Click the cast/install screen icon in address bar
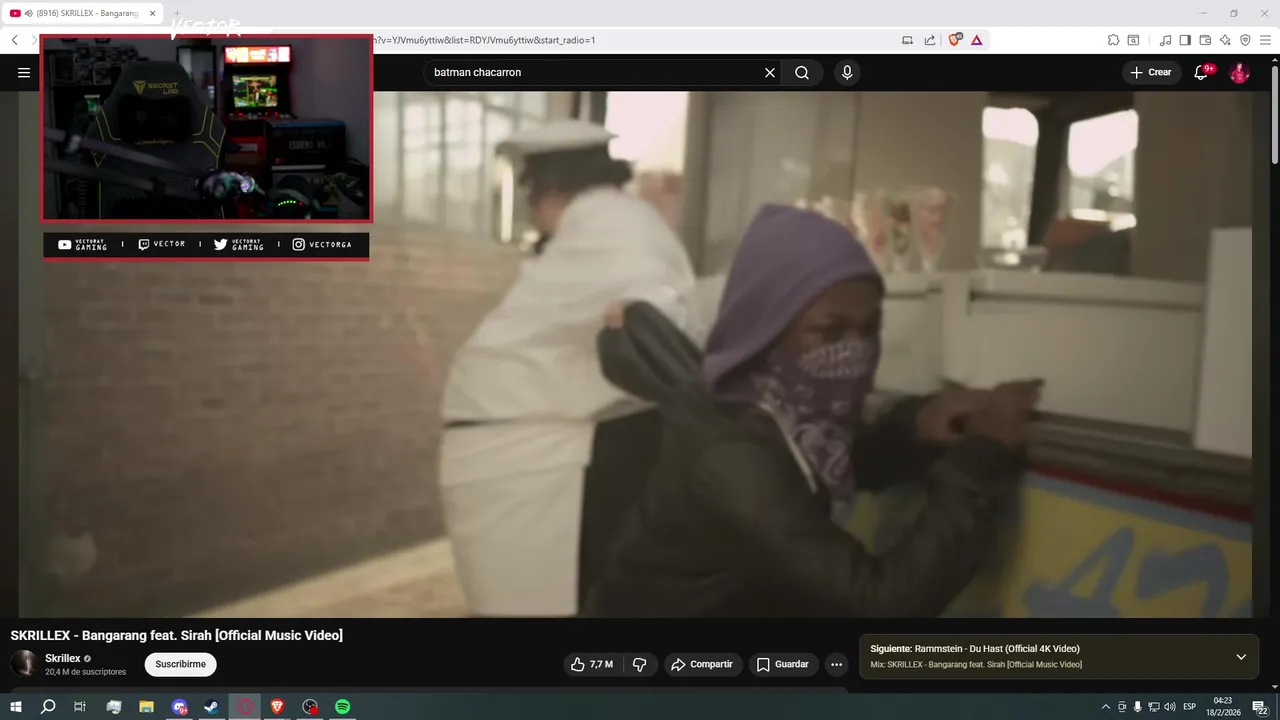 (x=907, y=40)
